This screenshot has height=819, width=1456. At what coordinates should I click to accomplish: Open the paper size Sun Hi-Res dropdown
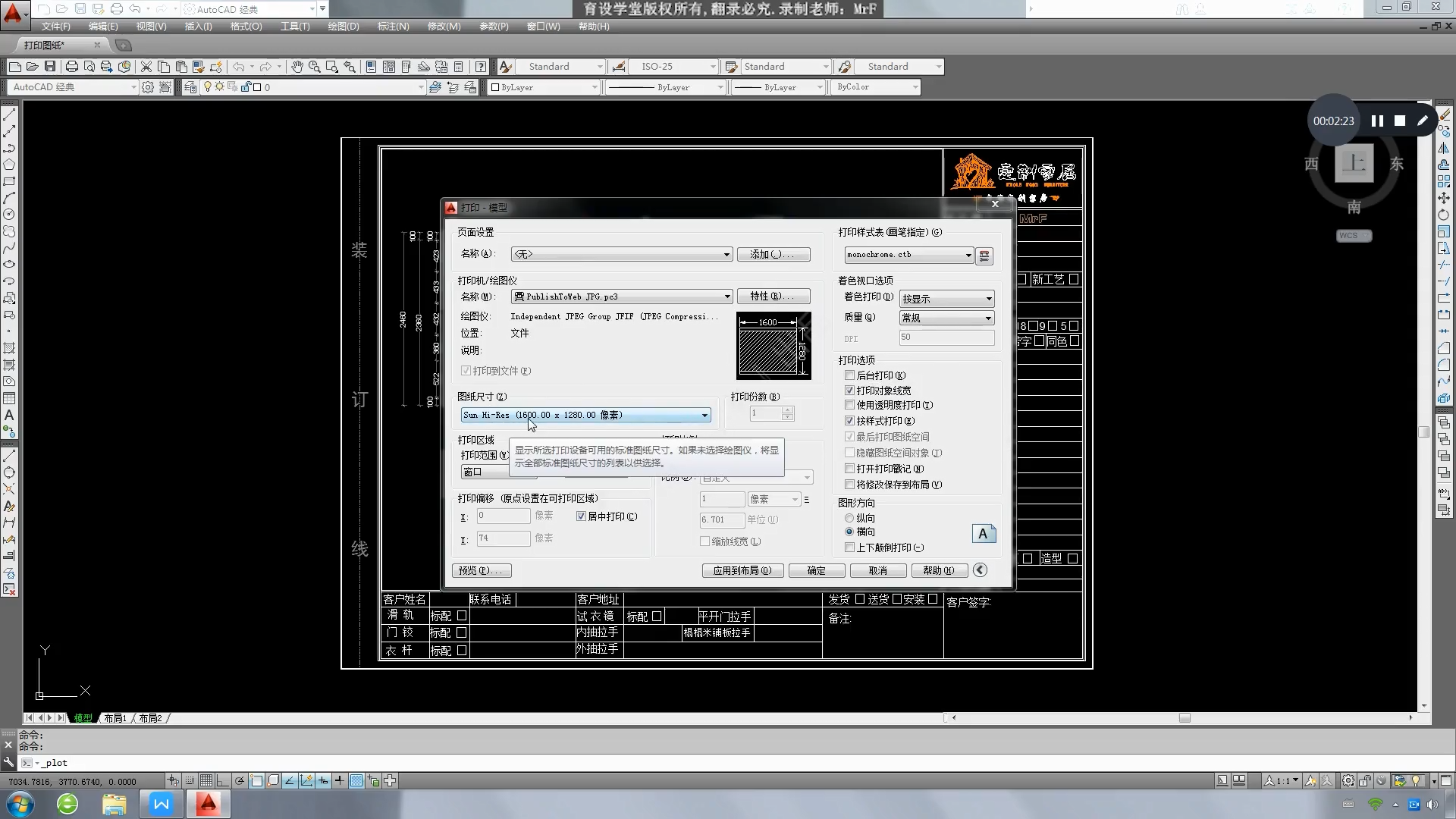point(586,415)
